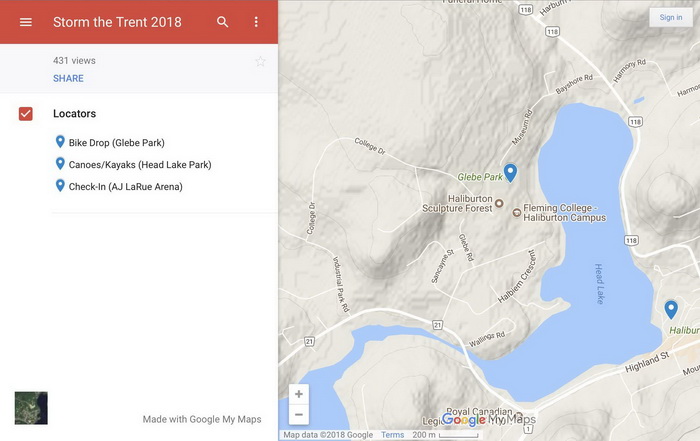Click the Sign in button
The height and width of the screenshot is (441, 700).
tap(669, 17)
